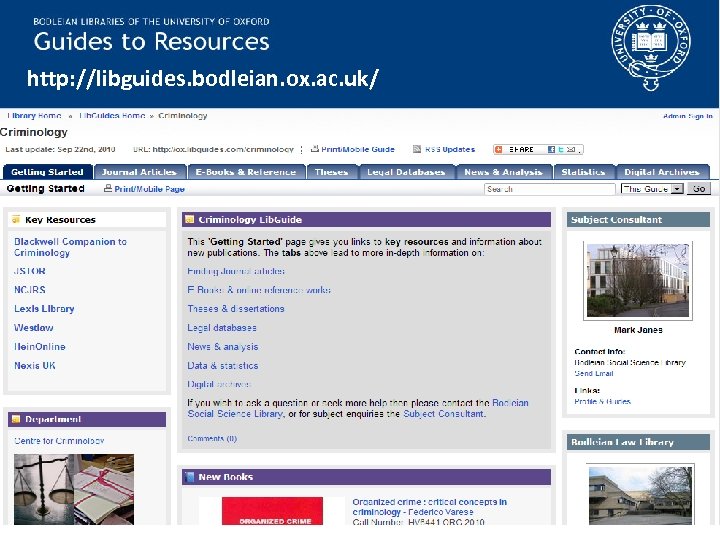Click the Admin Sign In link
The image size is (720, 540).
(687, 116)
